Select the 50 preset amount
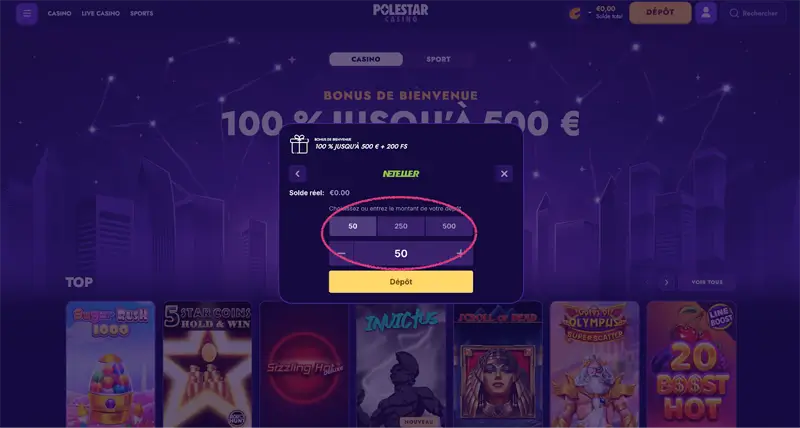 tap(353, 226)
